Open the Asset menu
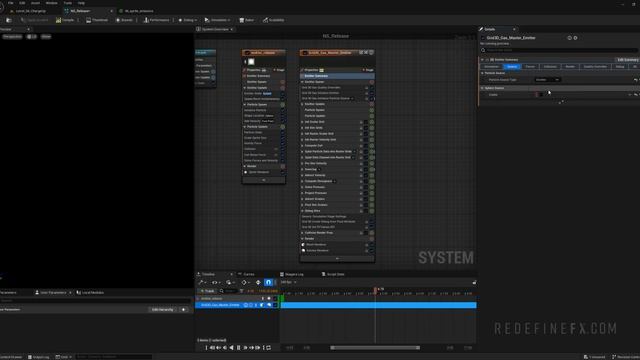640x360 pixels. [36, 3]
